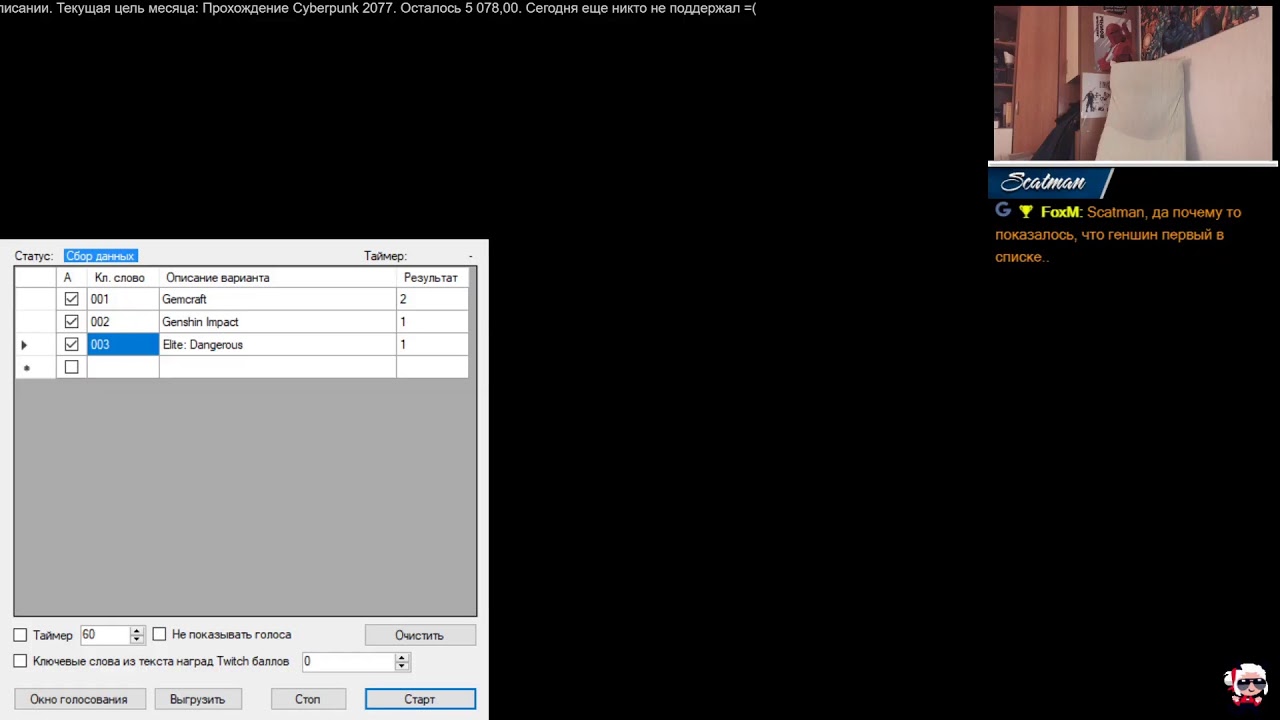This screenshot has height=720, width=1280.
Task: Click the 'Результат' column header
Action: click(432, 278)
